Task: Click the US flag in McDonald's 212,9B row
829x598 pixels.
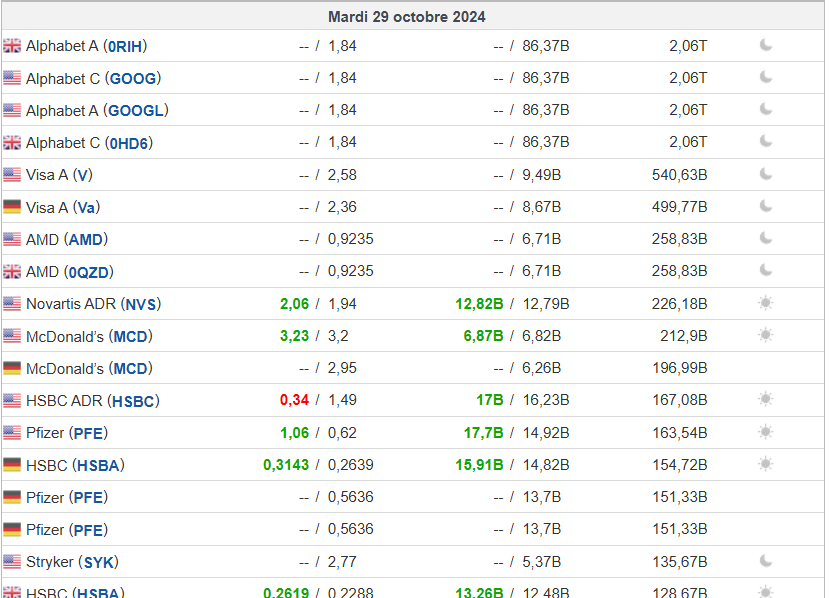Action: [x=12, y=336]
